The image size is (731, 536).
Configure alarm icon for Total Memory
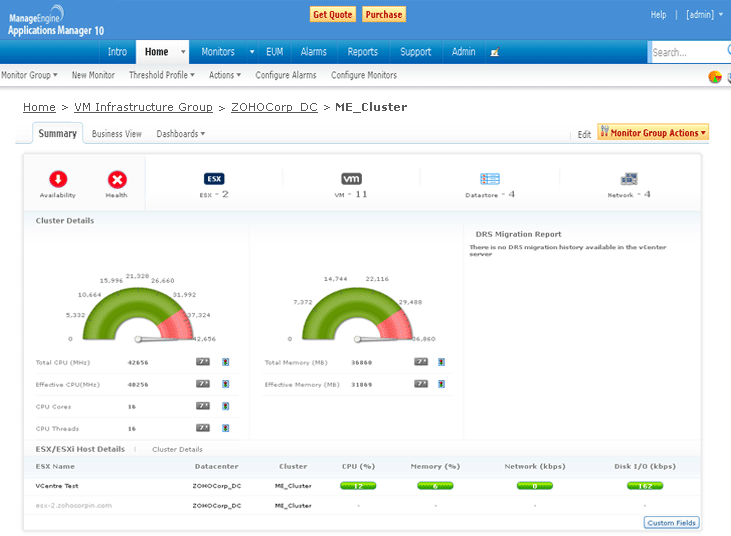point(441,362)
